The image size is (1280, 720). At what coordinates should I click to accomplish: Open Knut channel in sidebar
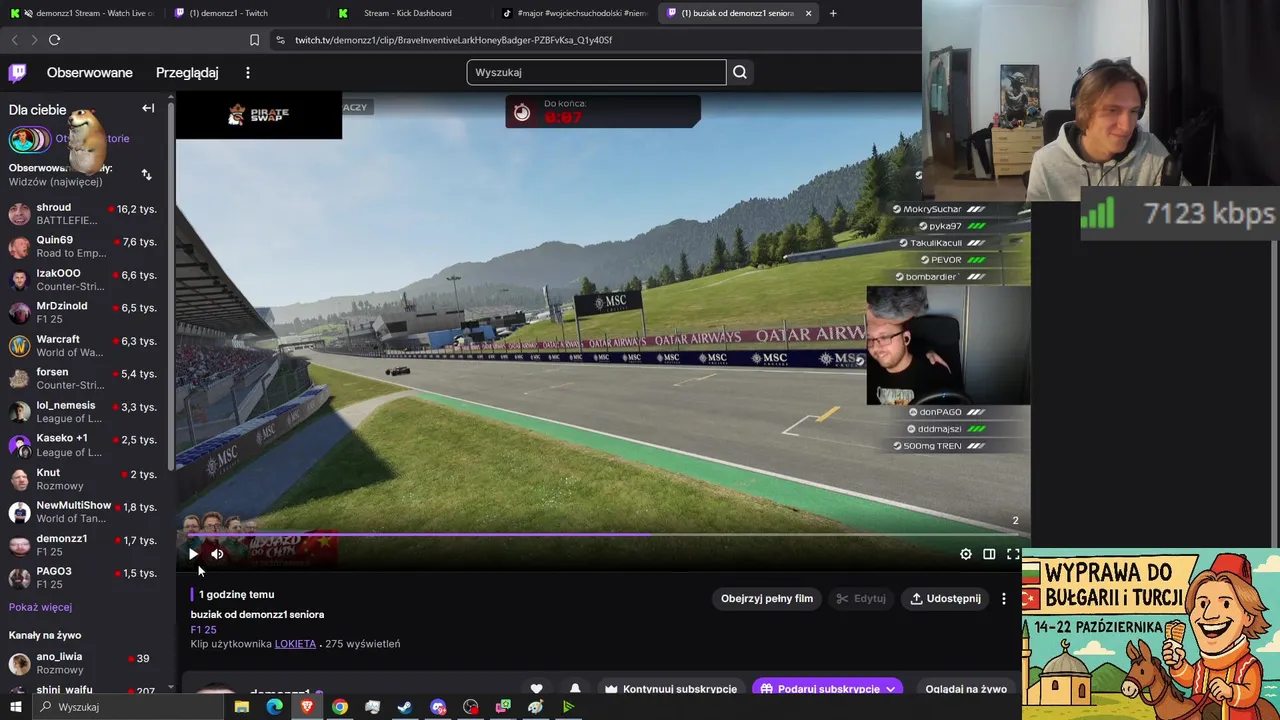85,478
